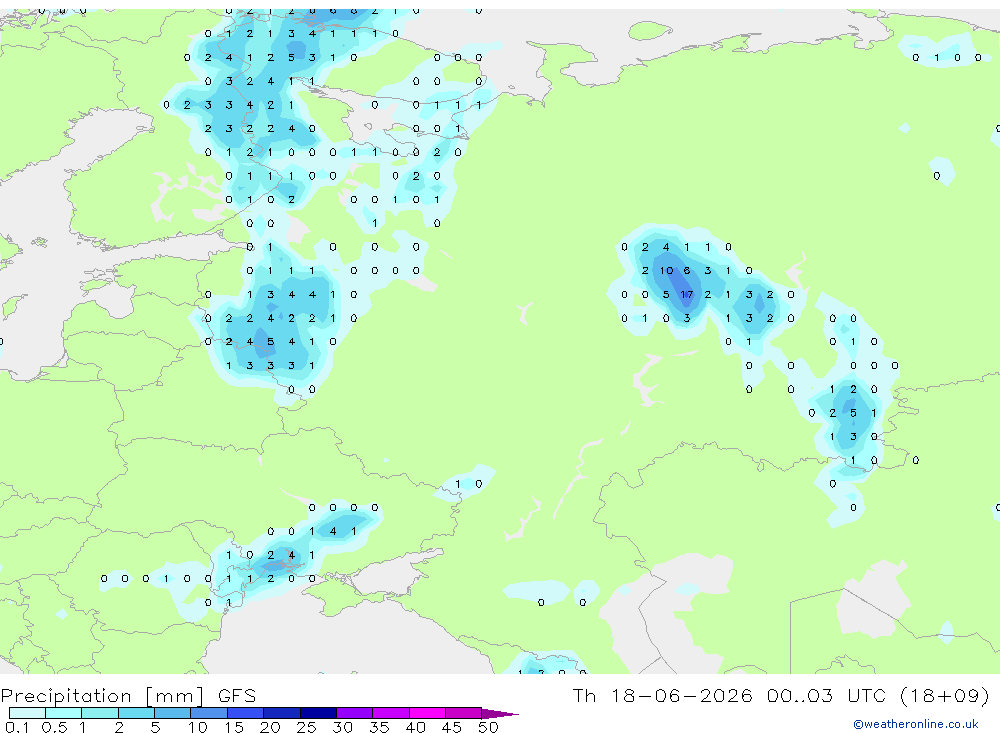Click the 40–45 mm magenta legend swatch
The width and height of the screenshot is (1000, 733).
point(427,713)
